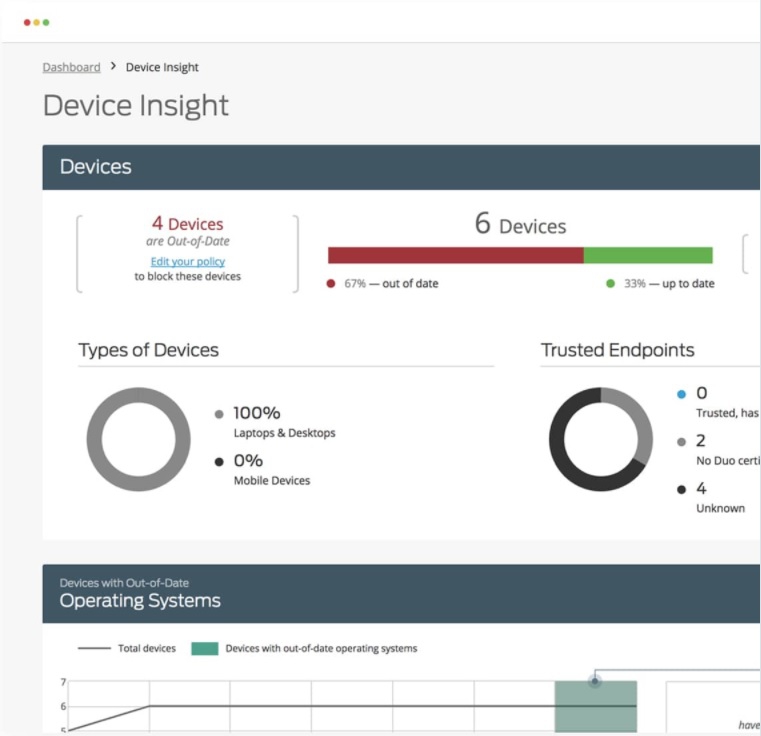Click the green up-to-date bar segment
The width and height of the screenshot is (761, 736).
point(648,255)
